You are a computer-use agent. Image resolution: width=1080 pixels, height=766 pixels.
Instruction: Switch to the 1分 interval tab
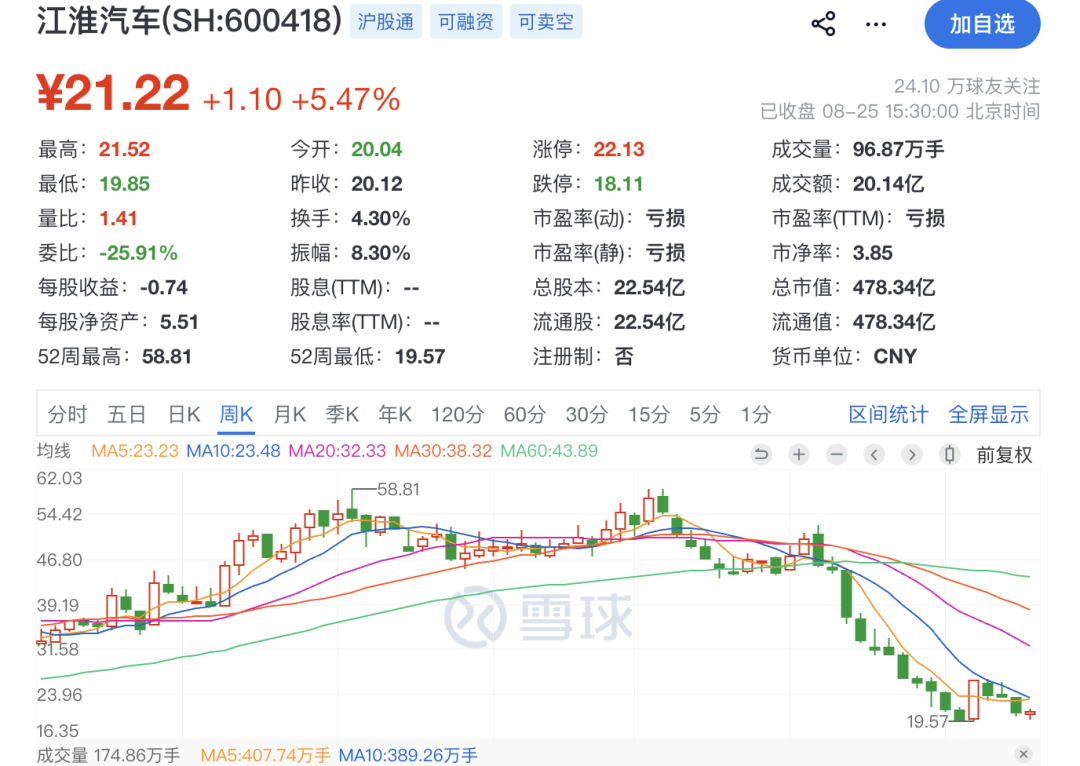756,415
